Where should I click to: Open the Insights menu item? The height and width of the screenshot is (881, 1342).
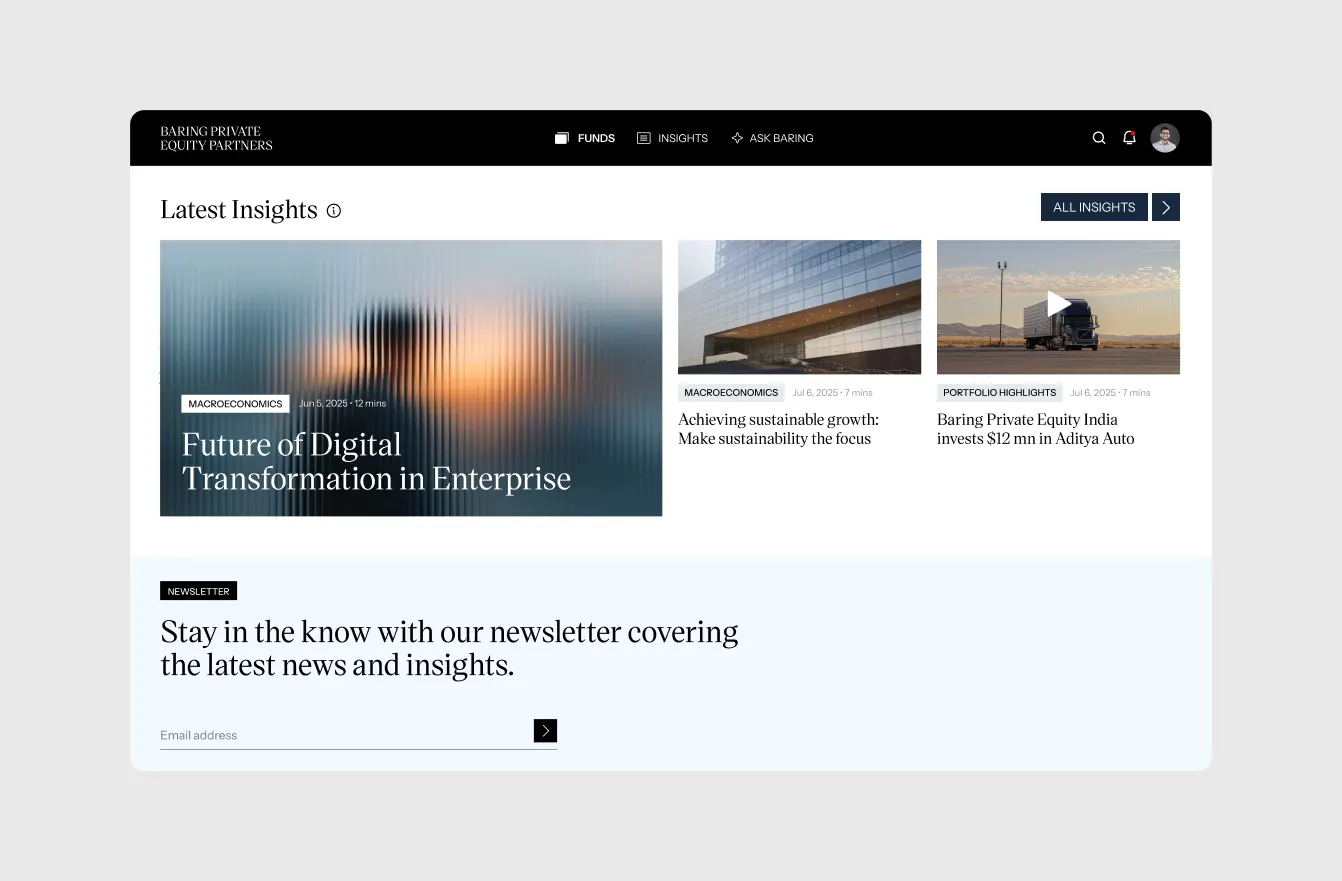click(672, 138)
